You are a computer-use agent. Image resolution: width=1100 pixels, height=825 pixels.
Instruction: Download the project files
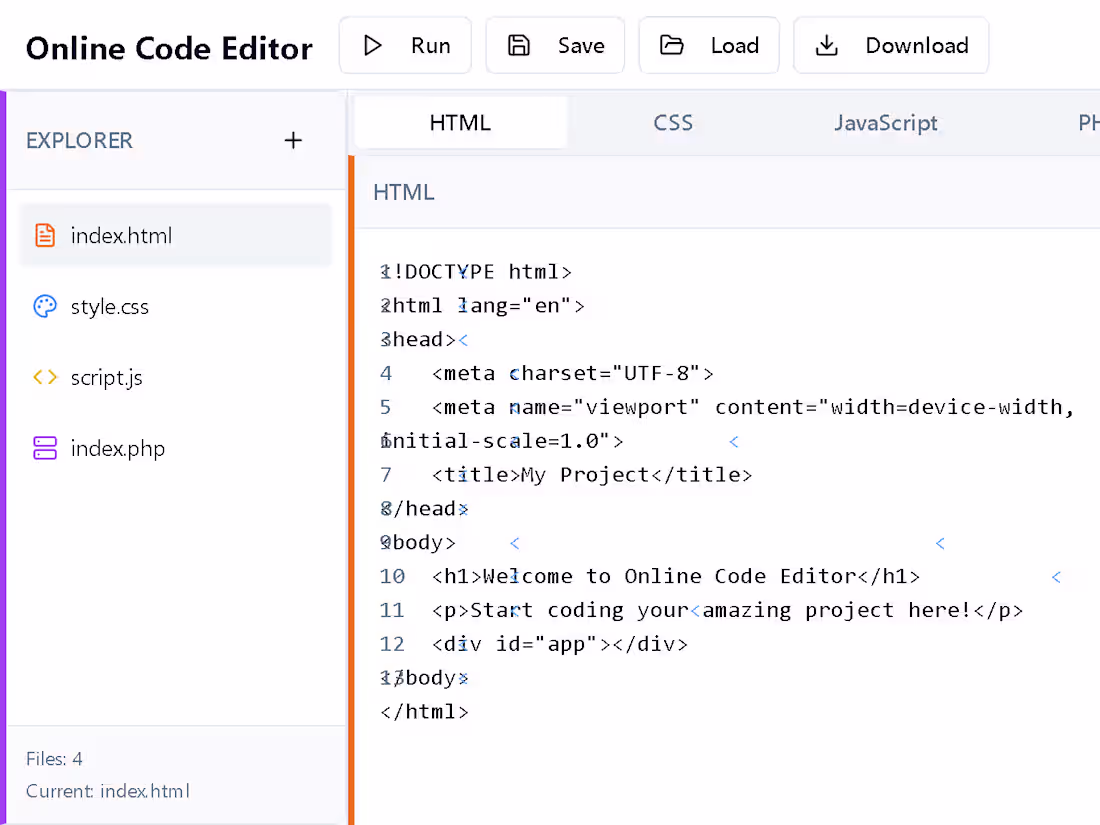(x=891, y=45)
